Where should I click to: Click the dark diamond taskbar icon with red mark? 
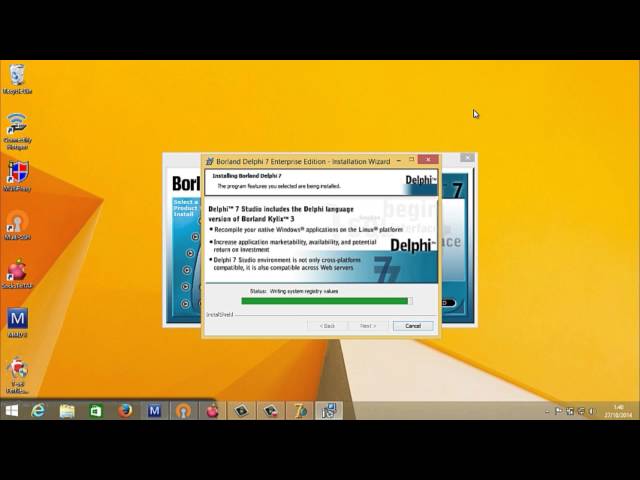pos(270,411)
